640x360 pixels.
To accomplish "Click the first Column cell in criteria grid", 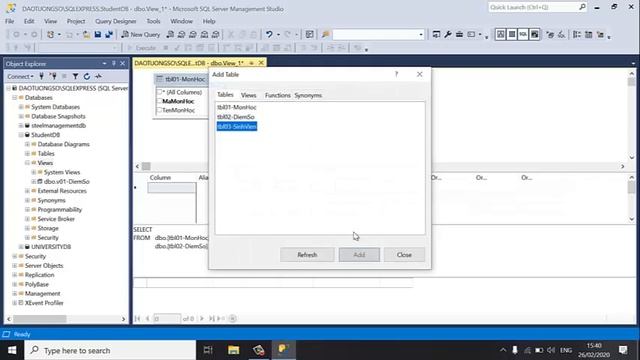I will pos(171,188).
